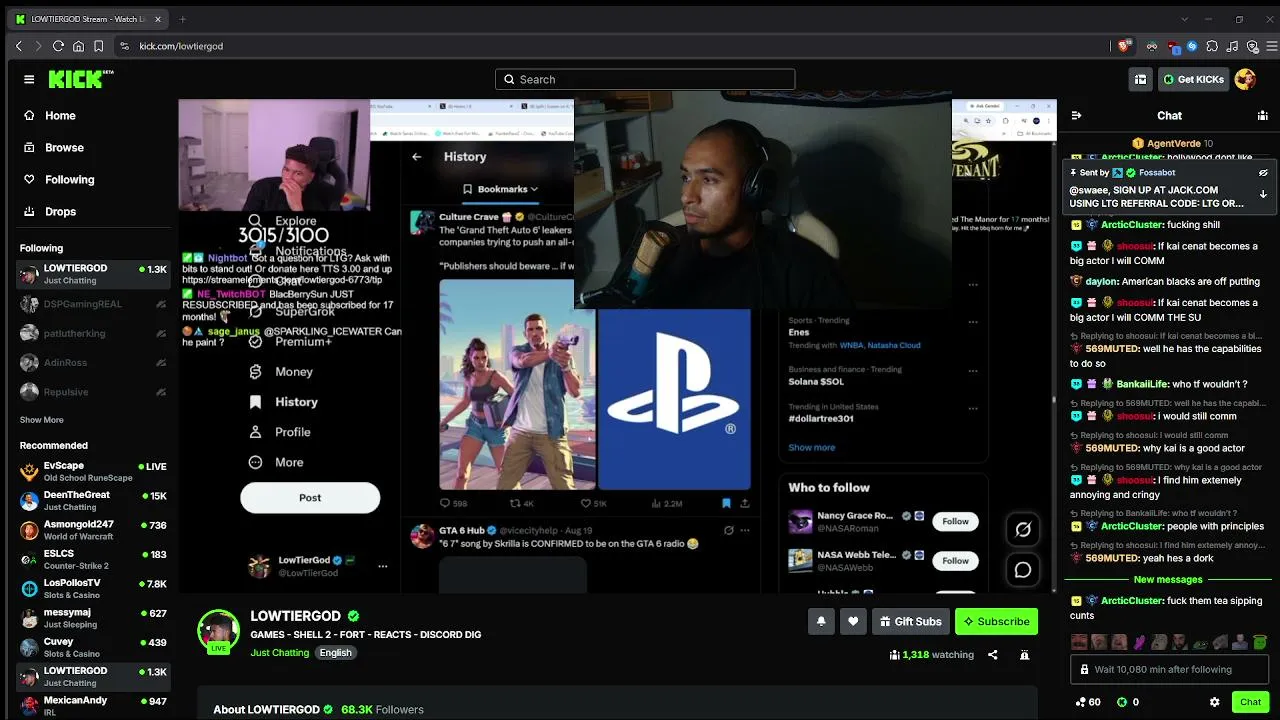Open the site settings icon beside the URL
The width and height of the screenshot is (1280, 720).
coord(124,46)
